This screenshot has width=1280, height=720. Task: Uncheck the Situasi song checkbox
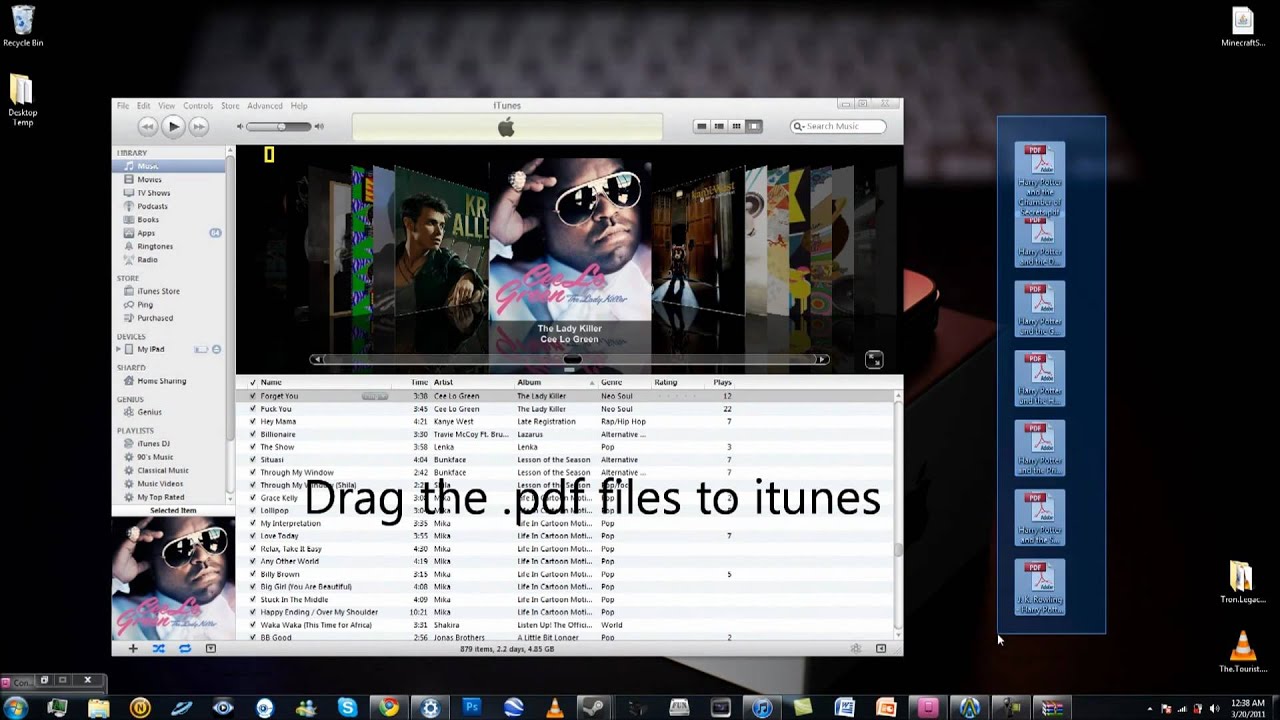(252, 460)
